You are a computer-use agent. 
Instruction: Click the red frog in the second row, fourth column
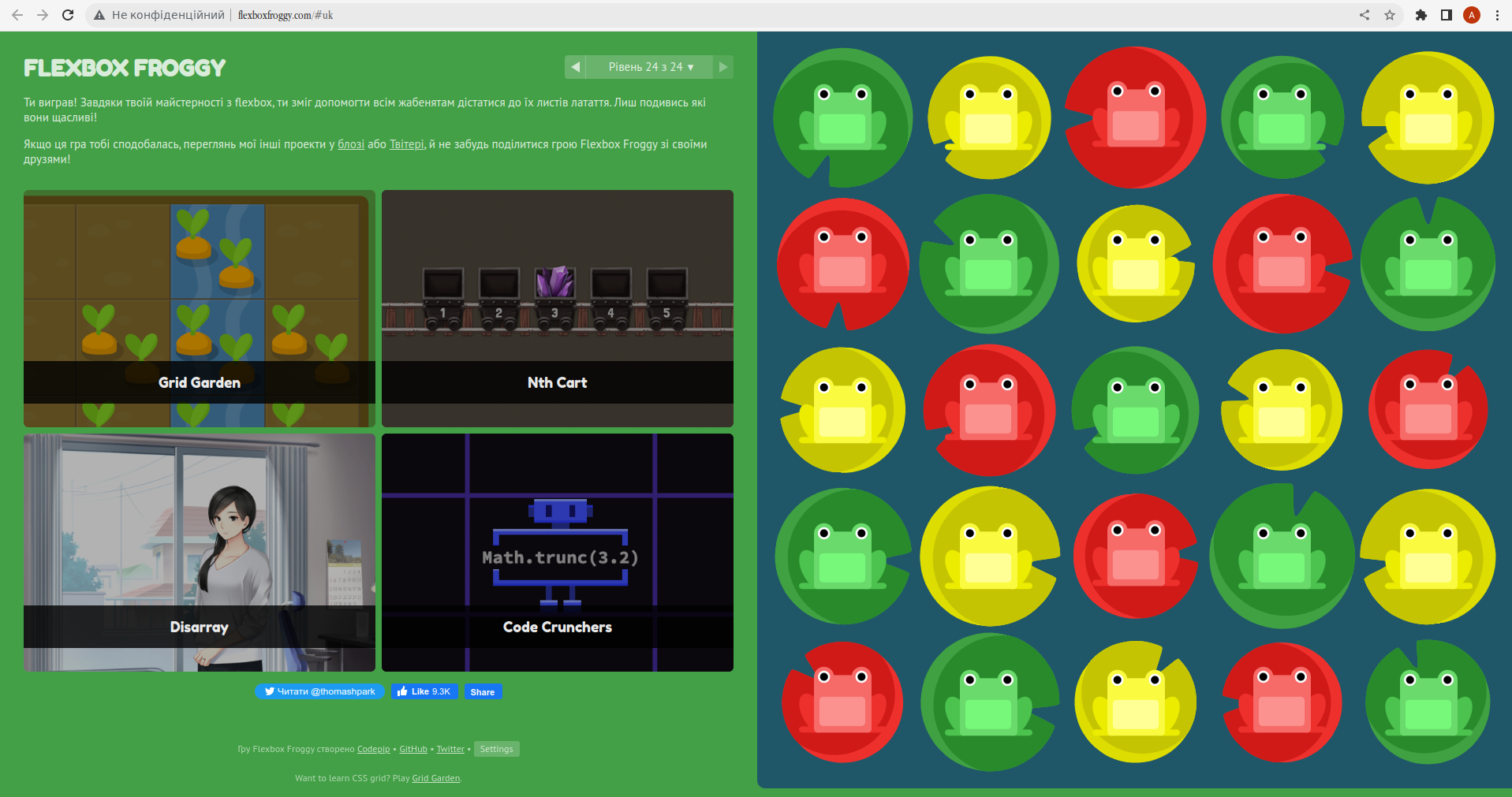pos(1282,261)
